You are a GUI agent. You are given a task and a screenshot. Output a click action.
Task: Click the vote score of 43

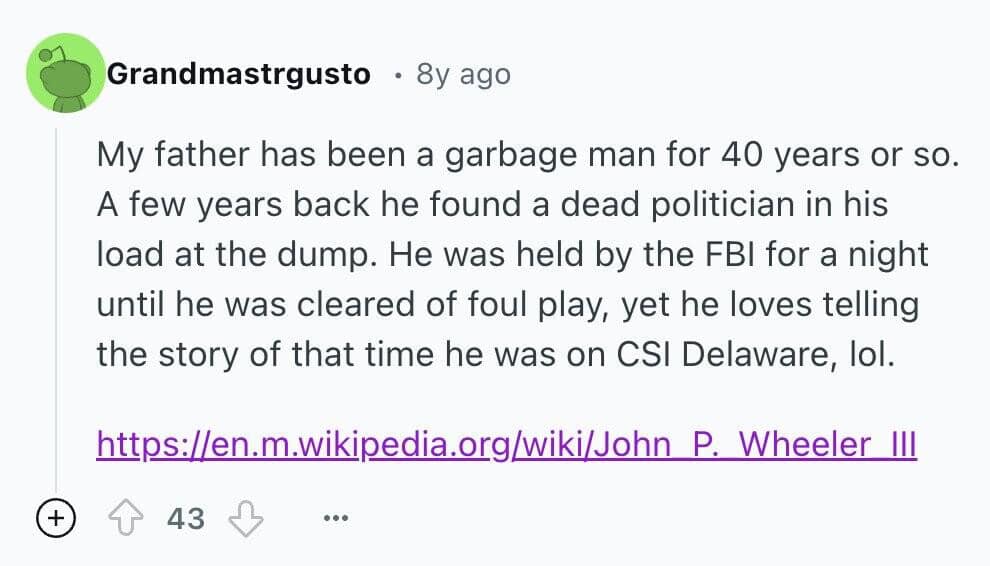point(185,518)
